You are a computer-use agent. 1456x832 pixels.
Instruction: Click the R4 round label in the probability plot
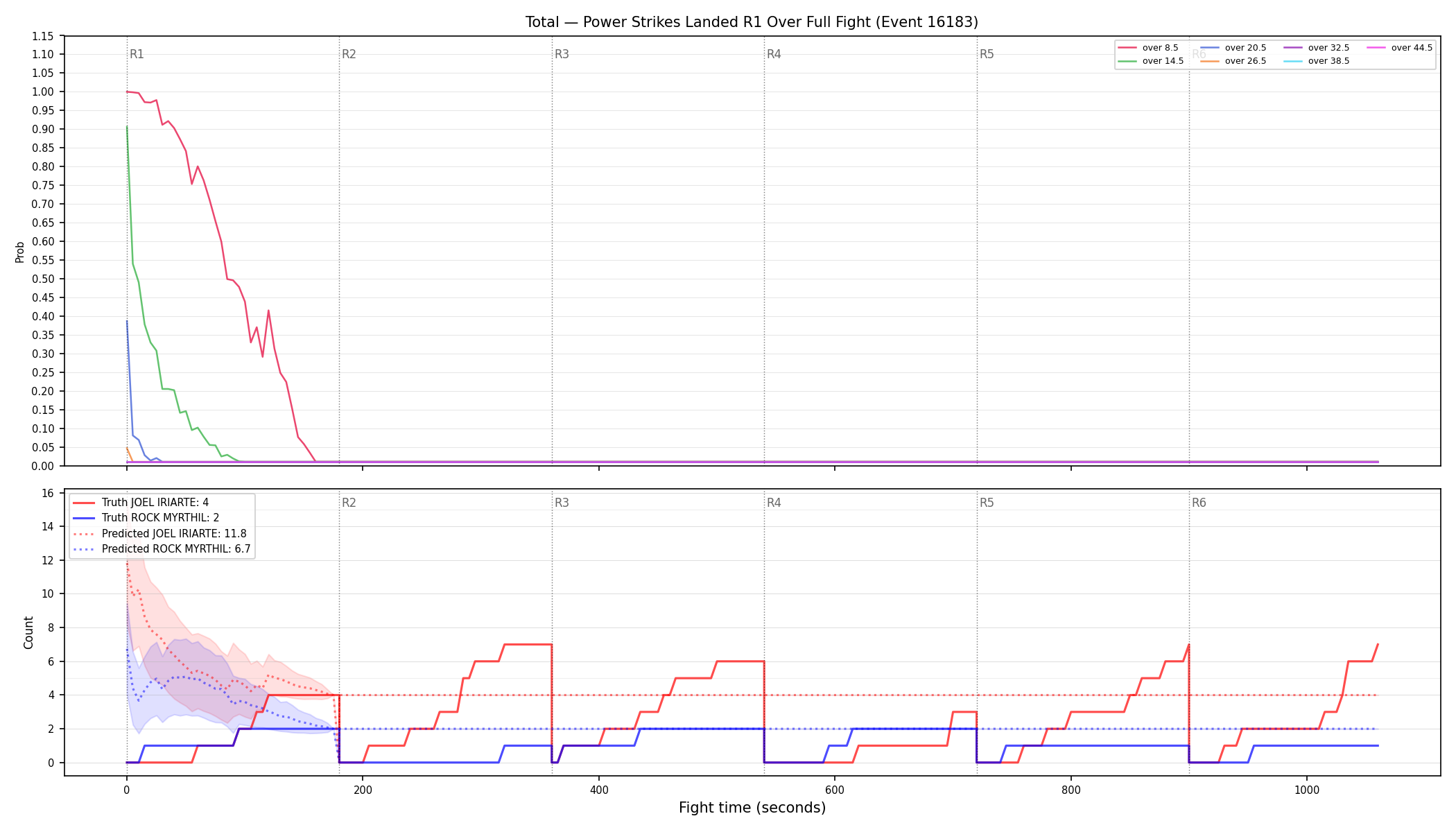point(774,54)
